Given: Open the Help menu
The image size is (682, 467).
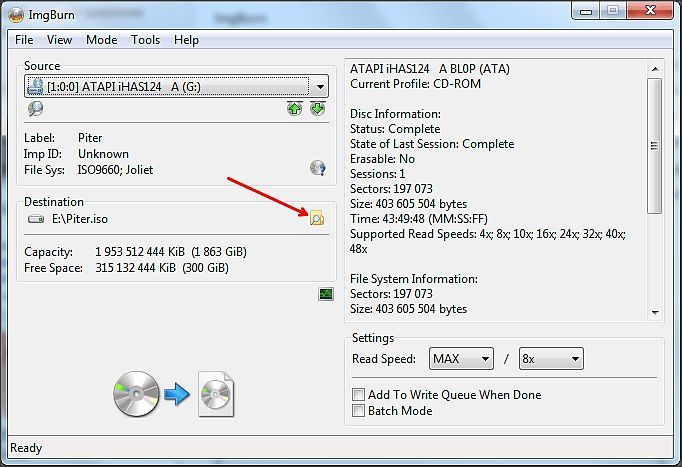Looking at the screenshot, I should pos(186,40).
